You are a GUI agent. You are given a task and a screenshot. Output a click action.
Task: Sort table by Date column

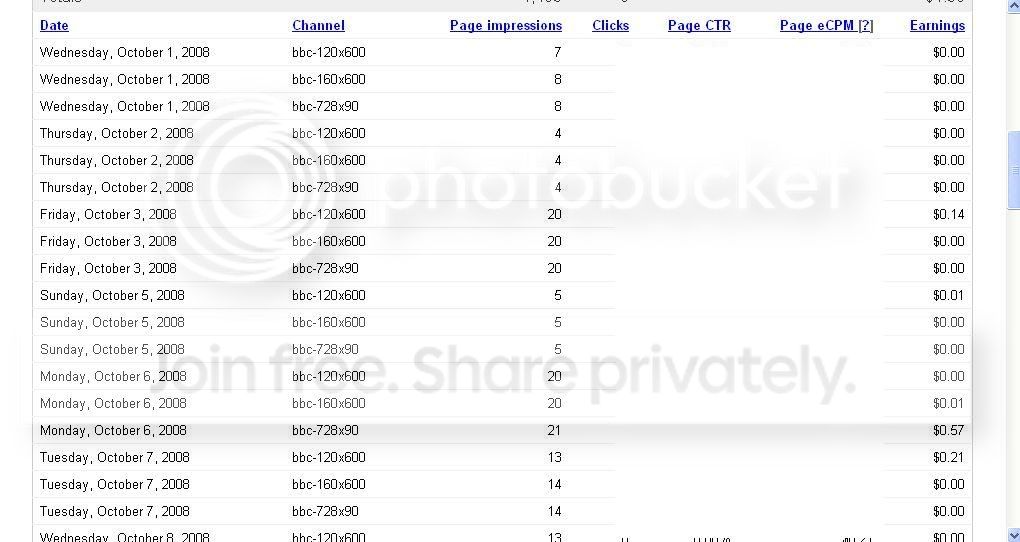point(54,25)
